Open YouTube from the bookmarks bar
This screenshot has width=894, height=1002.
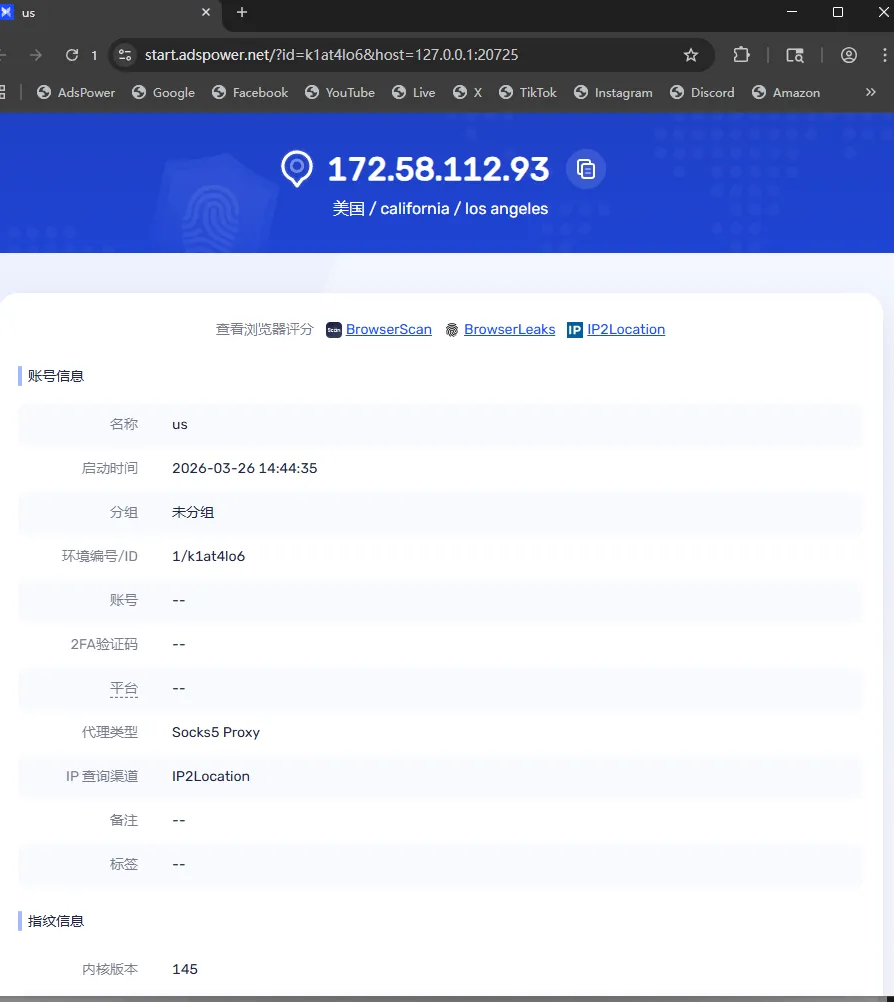pyautogui.click(x=339, y=92)
